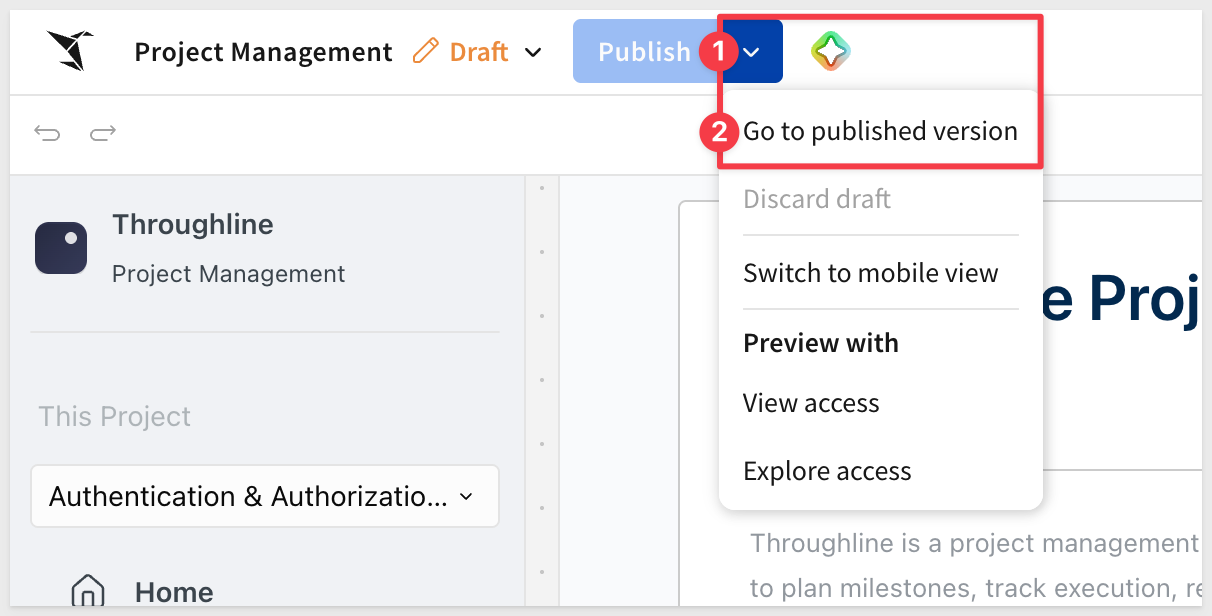Click Project Management subtitle under Throughline
1212x616 pixels.
pyautogui.click(x=229, y=274)
